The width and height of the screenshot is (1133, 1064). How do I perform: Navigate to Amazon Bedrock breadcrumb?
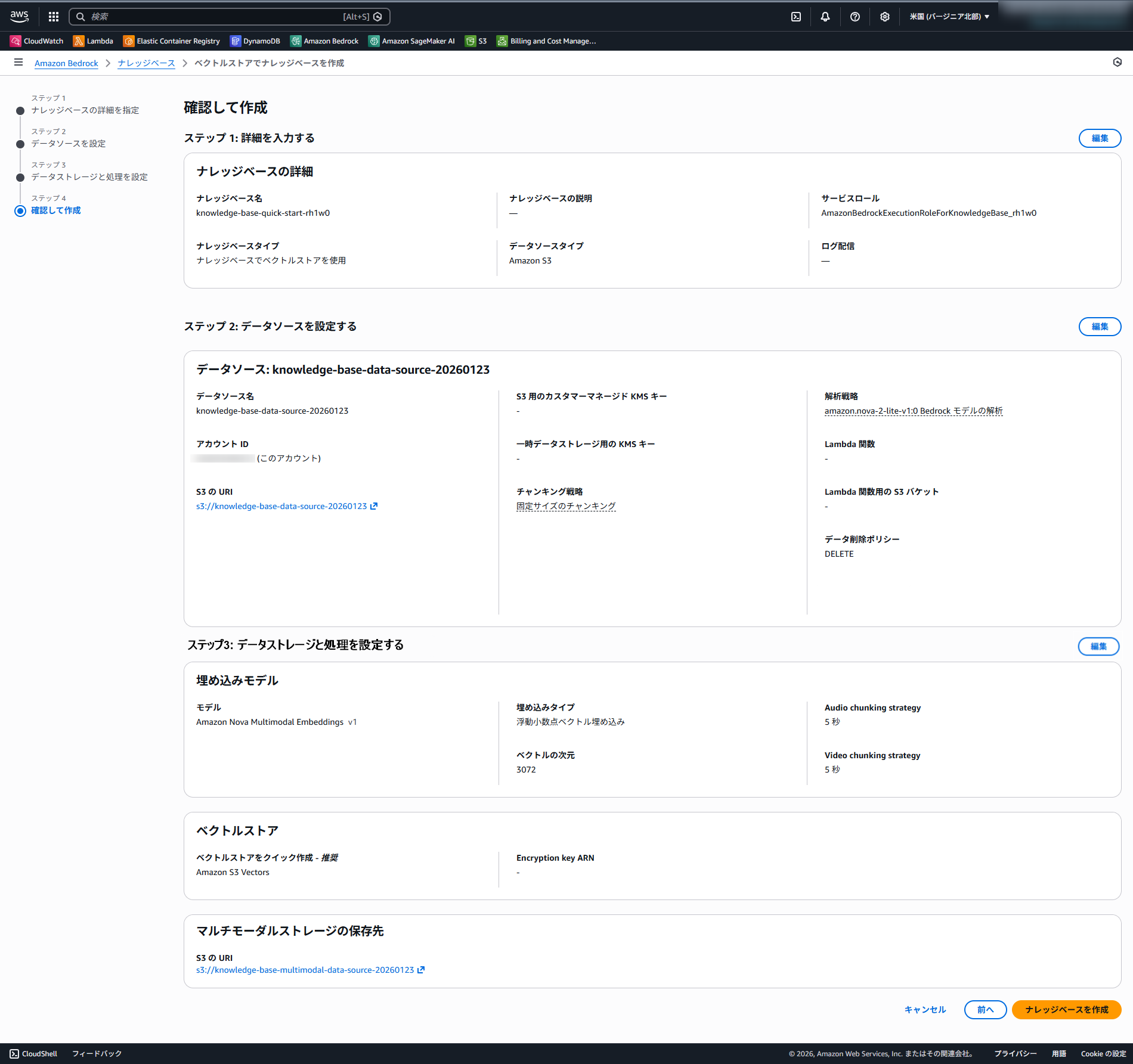tap(66, 63)
